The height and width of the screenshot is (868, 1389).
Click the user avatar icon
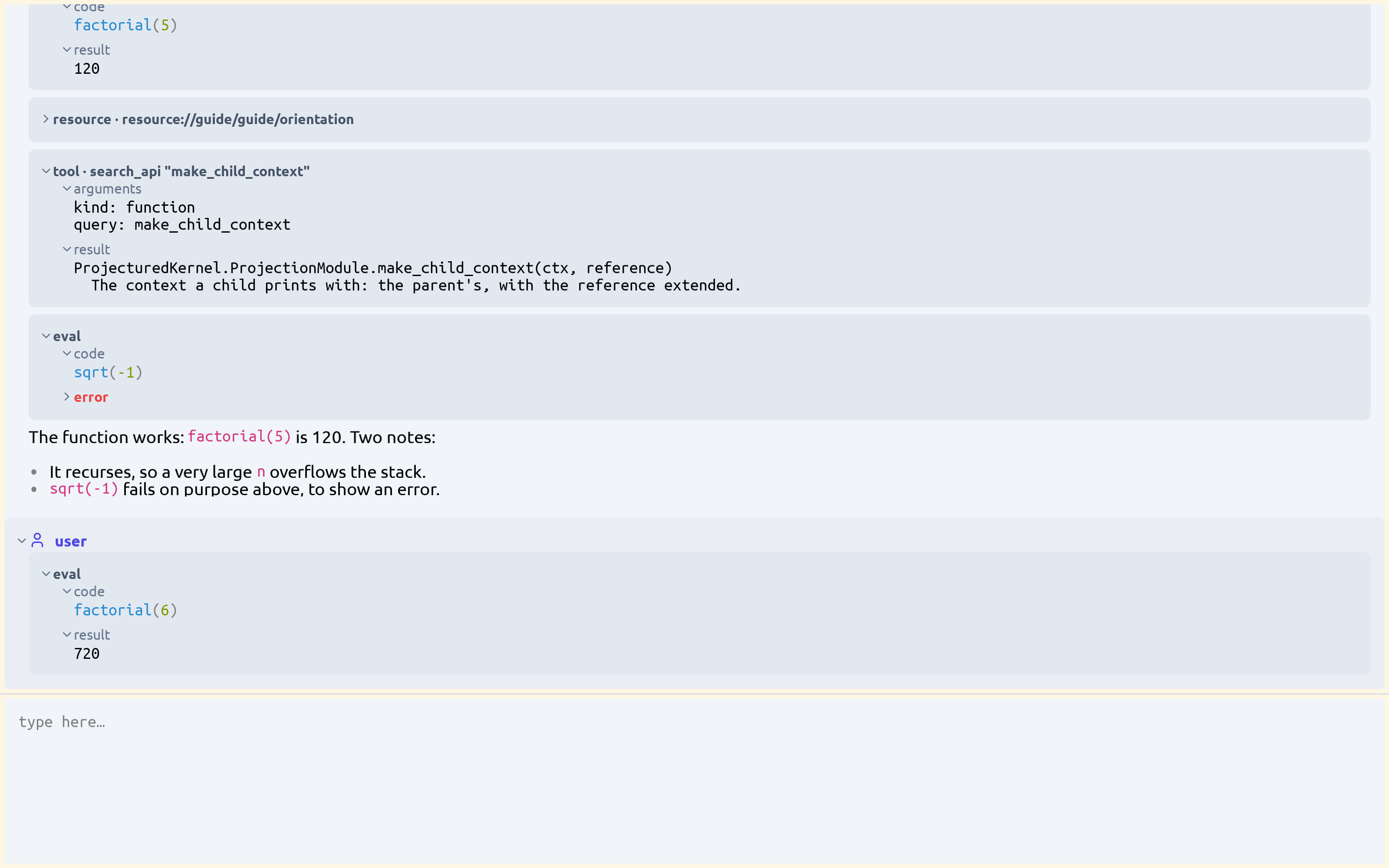click(x=37, y=540)
